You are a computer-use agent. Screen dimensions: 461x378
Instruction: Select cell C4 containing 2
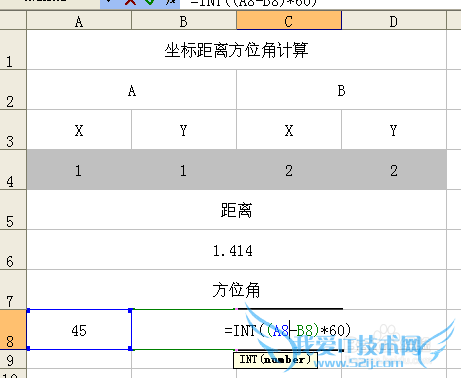(289, 170)
